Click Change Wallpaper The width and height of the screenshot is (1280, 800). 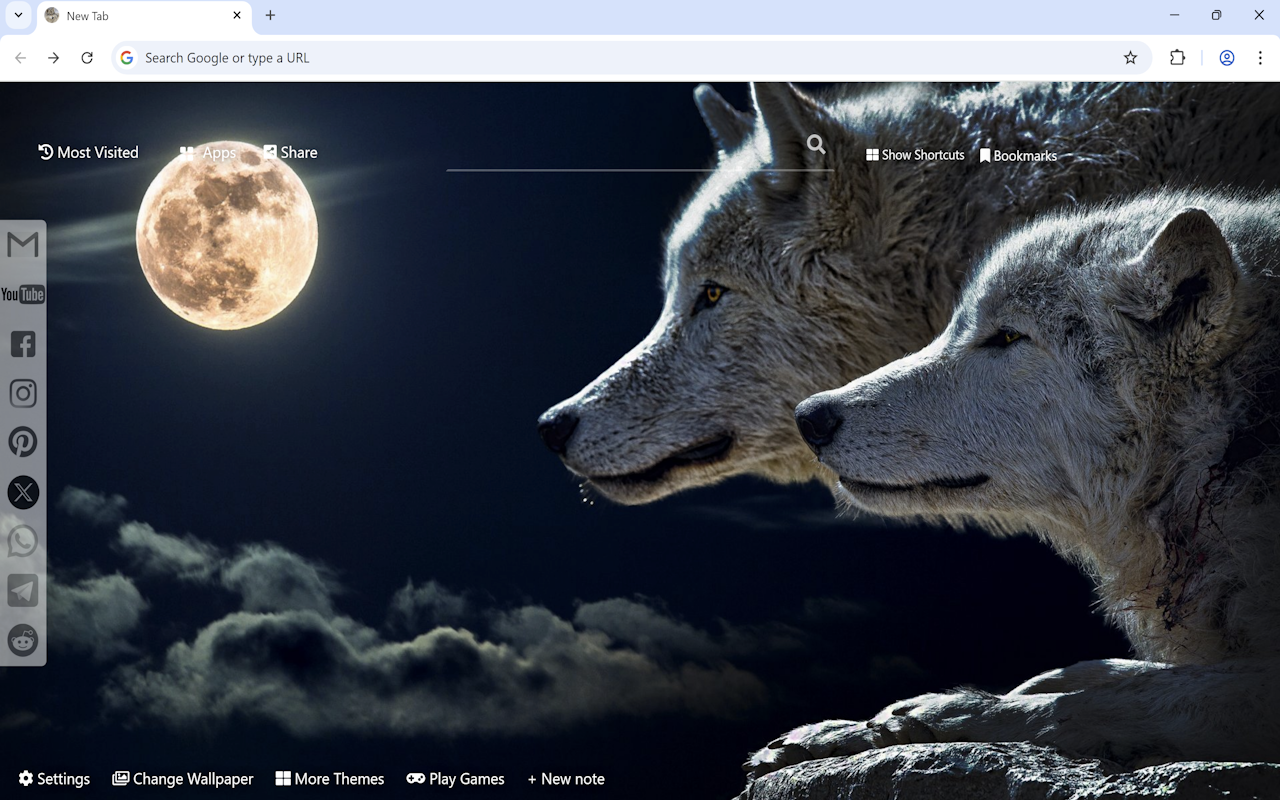pyautogui.click(x=183, y=778)
